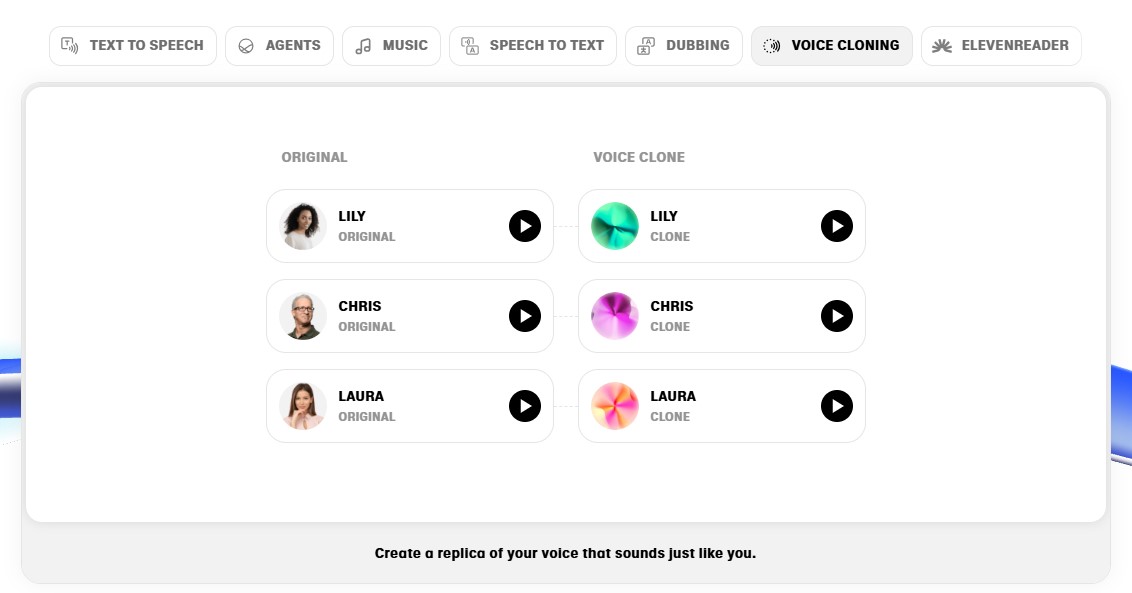
Task: Click Chris's original portrait photo
Action: point(303,316)
